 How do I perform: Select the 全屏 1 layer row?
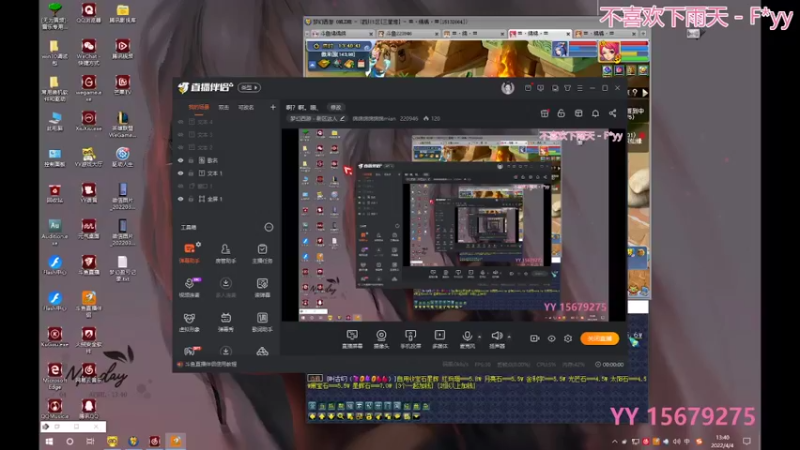point(226,199)
